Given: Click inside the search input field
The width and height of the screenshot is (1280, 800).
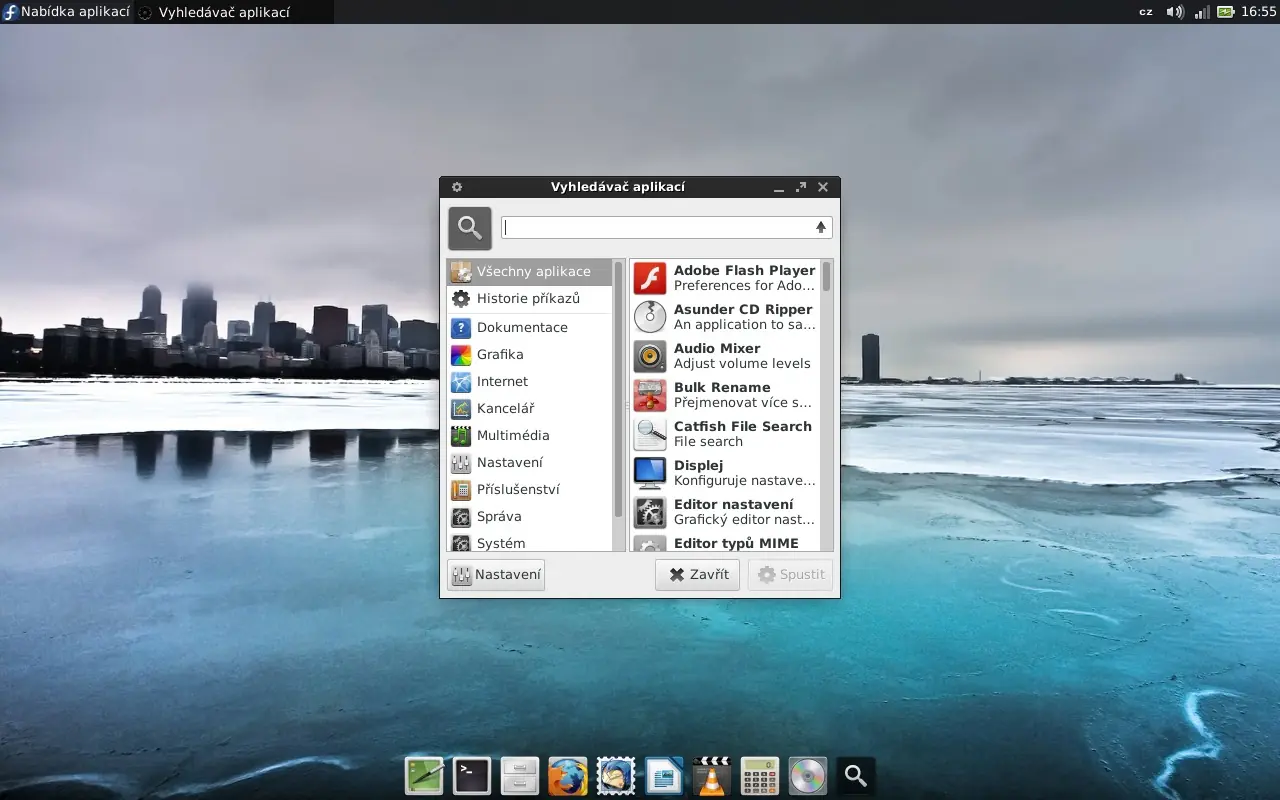Looking at the screenshot, I should click(x=660, y=227).
